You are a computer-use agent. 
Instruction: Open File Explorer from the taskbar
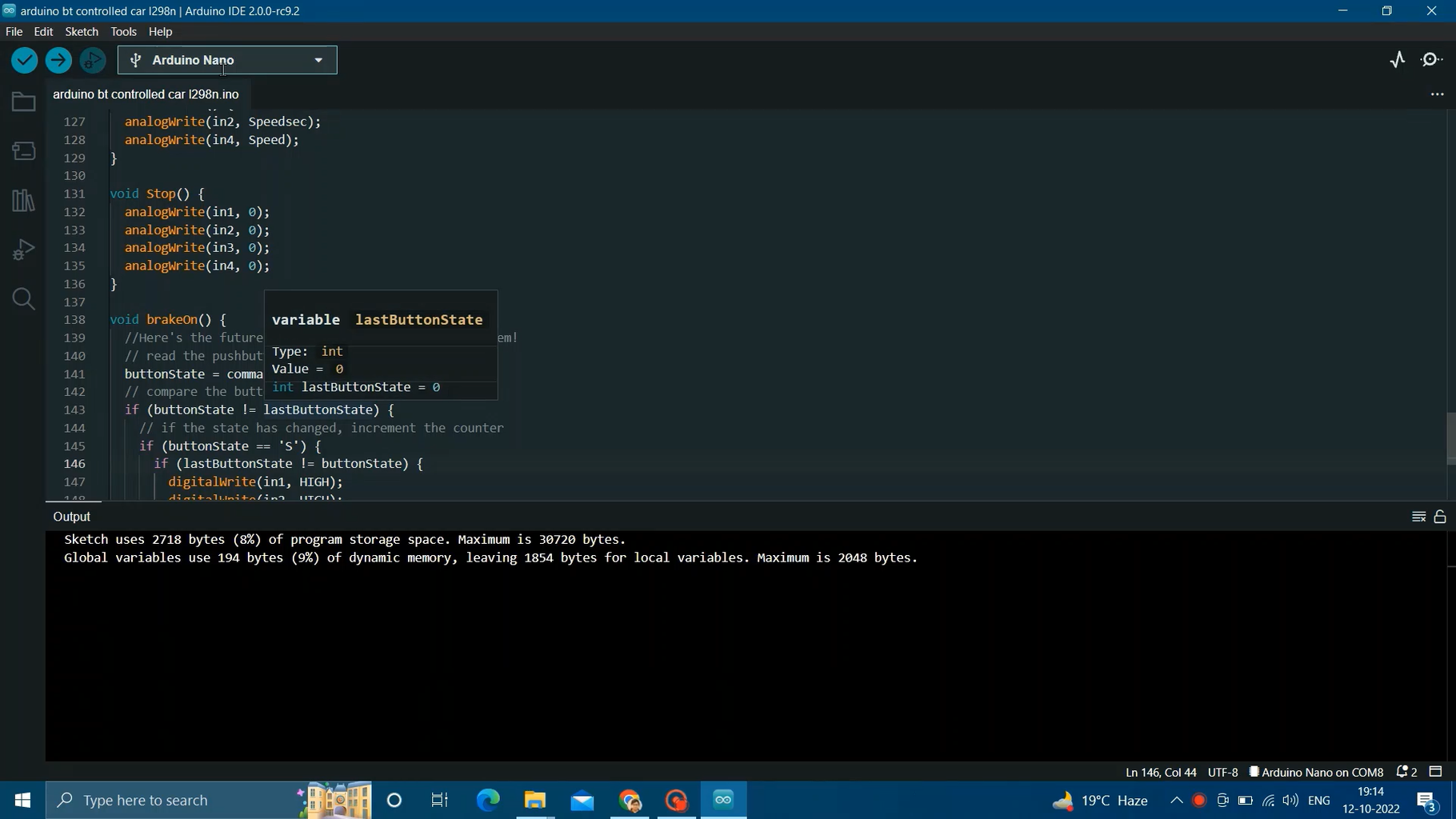535,800
